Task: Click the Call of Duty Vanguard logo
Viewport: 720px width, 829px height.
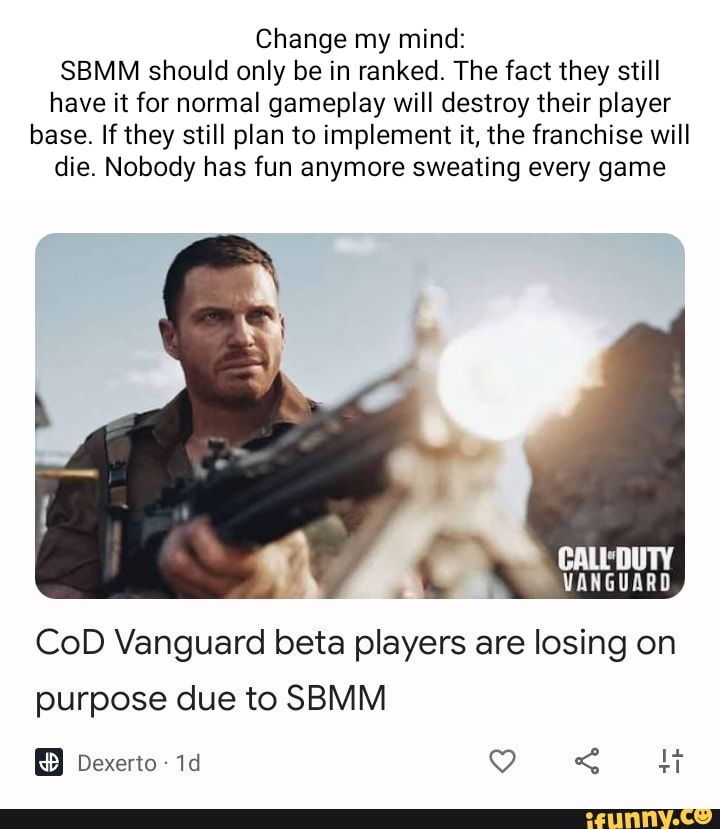Action: click(616, 569)
